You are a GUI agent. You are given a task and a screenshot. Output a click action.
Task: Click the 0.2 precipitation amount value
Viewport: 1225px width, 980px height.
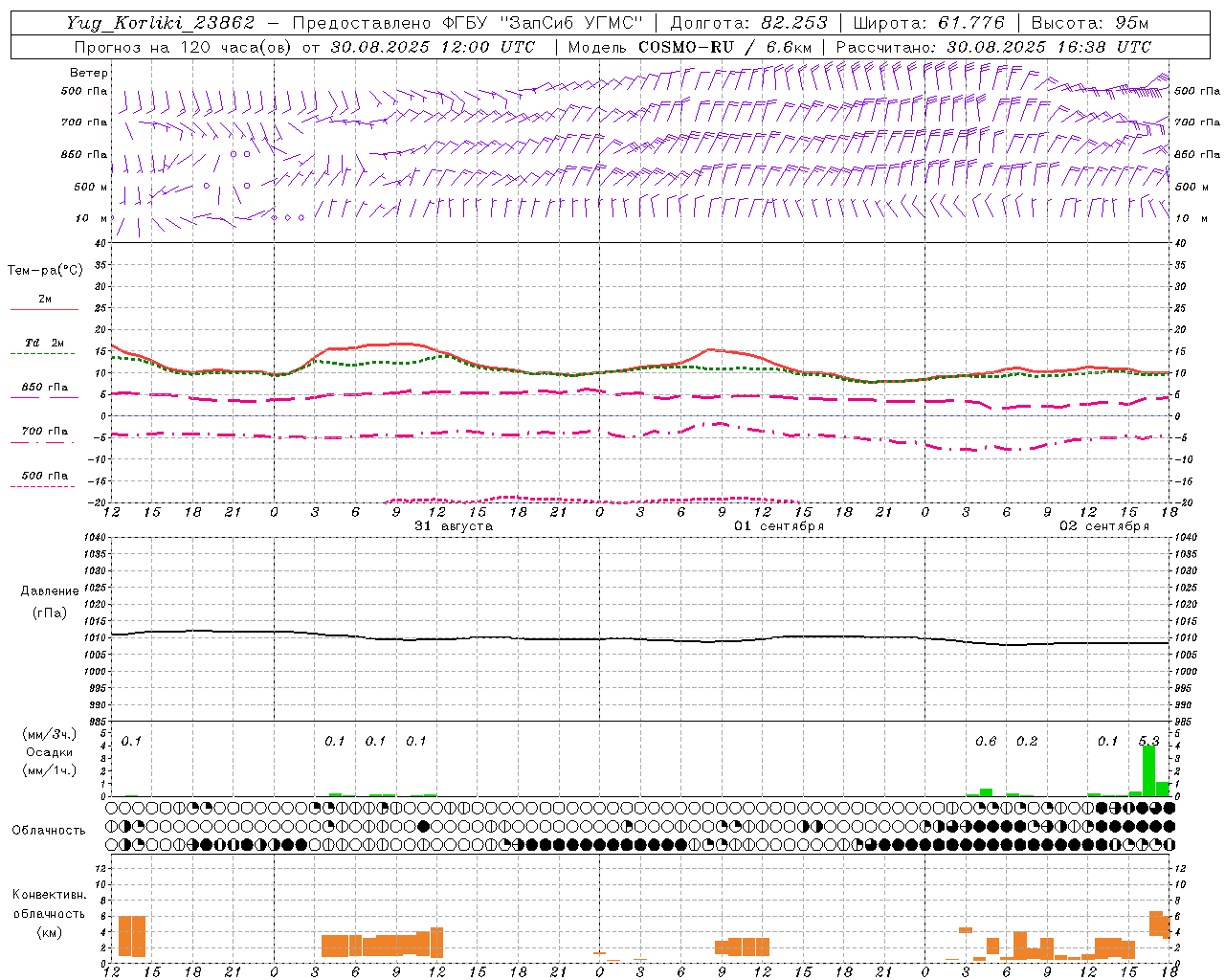tap(1027, 742)
